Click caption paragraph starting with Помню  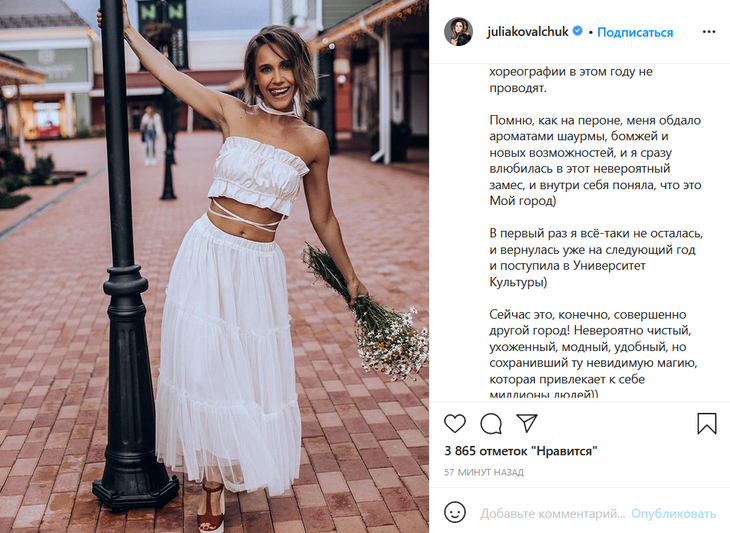(x=595, y=161)
